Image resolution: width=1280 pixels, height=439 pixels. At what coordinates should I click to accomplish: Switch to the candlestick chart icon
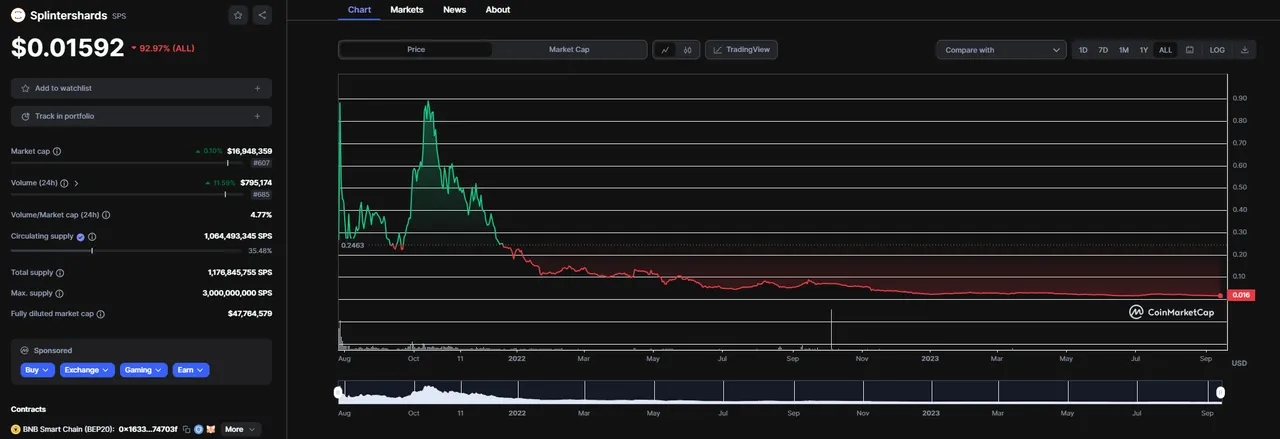coord(688,50)
